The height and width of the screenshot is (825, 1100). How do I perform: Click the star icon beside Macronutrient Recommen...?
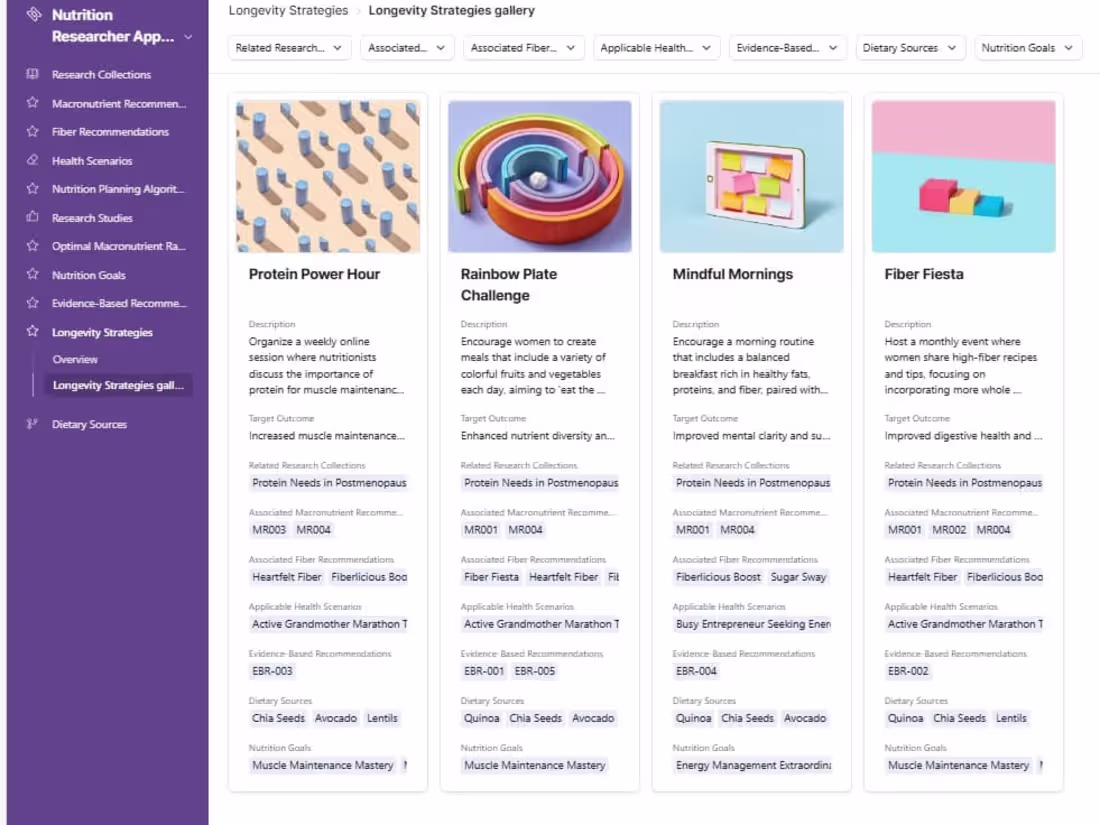pos(32,102)
